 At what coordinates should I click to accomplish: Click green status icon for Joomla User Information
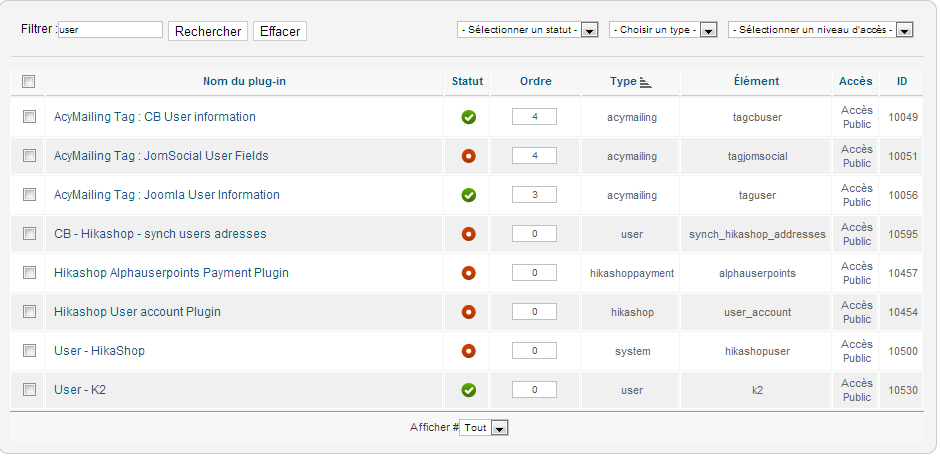(468, 195)
